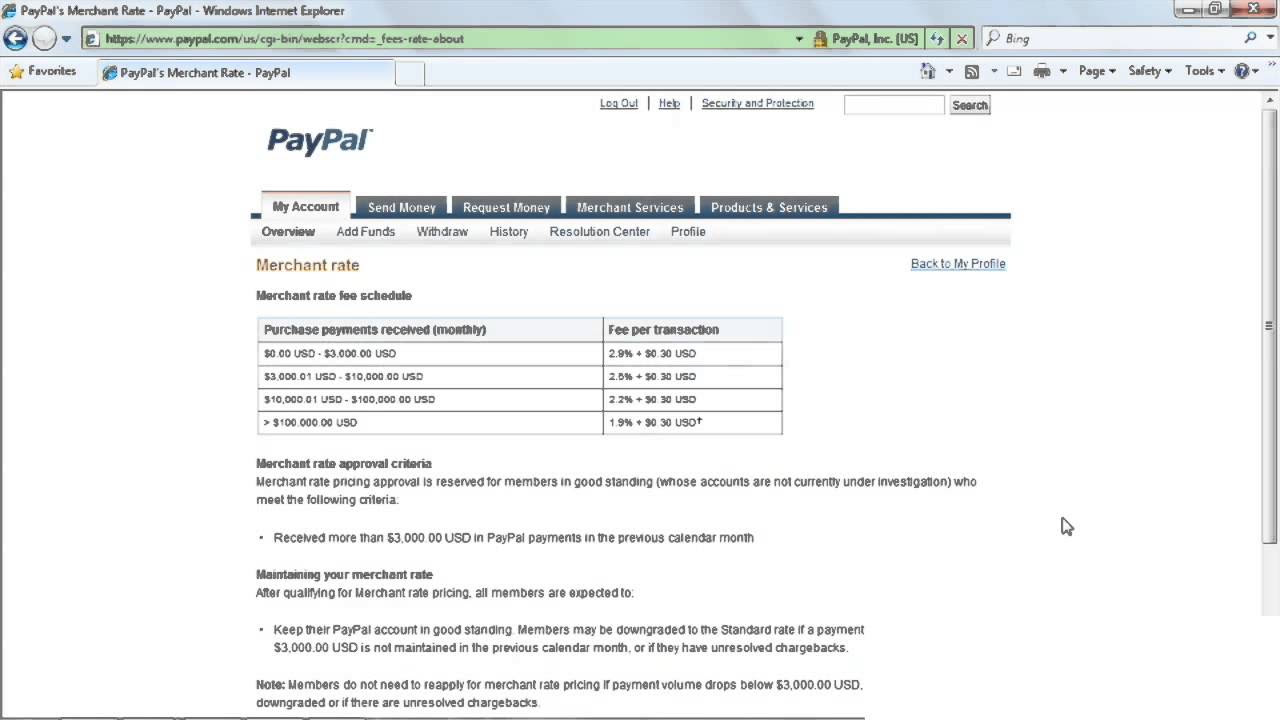Click the '> $100,000.00 USD' table cell
The height and width of the screenshot is (720, 1280).
click(430, 423)
